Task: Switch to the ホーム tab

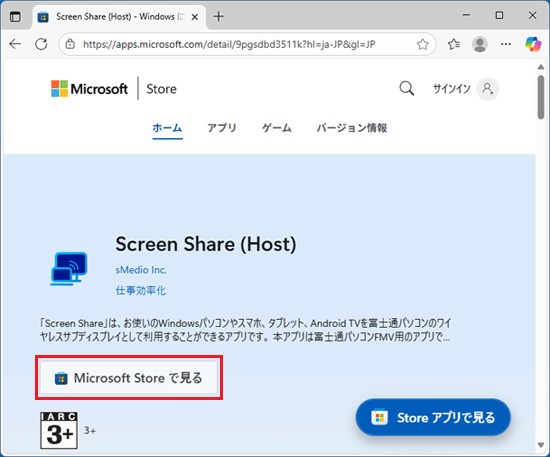Action: coord(167,128)
